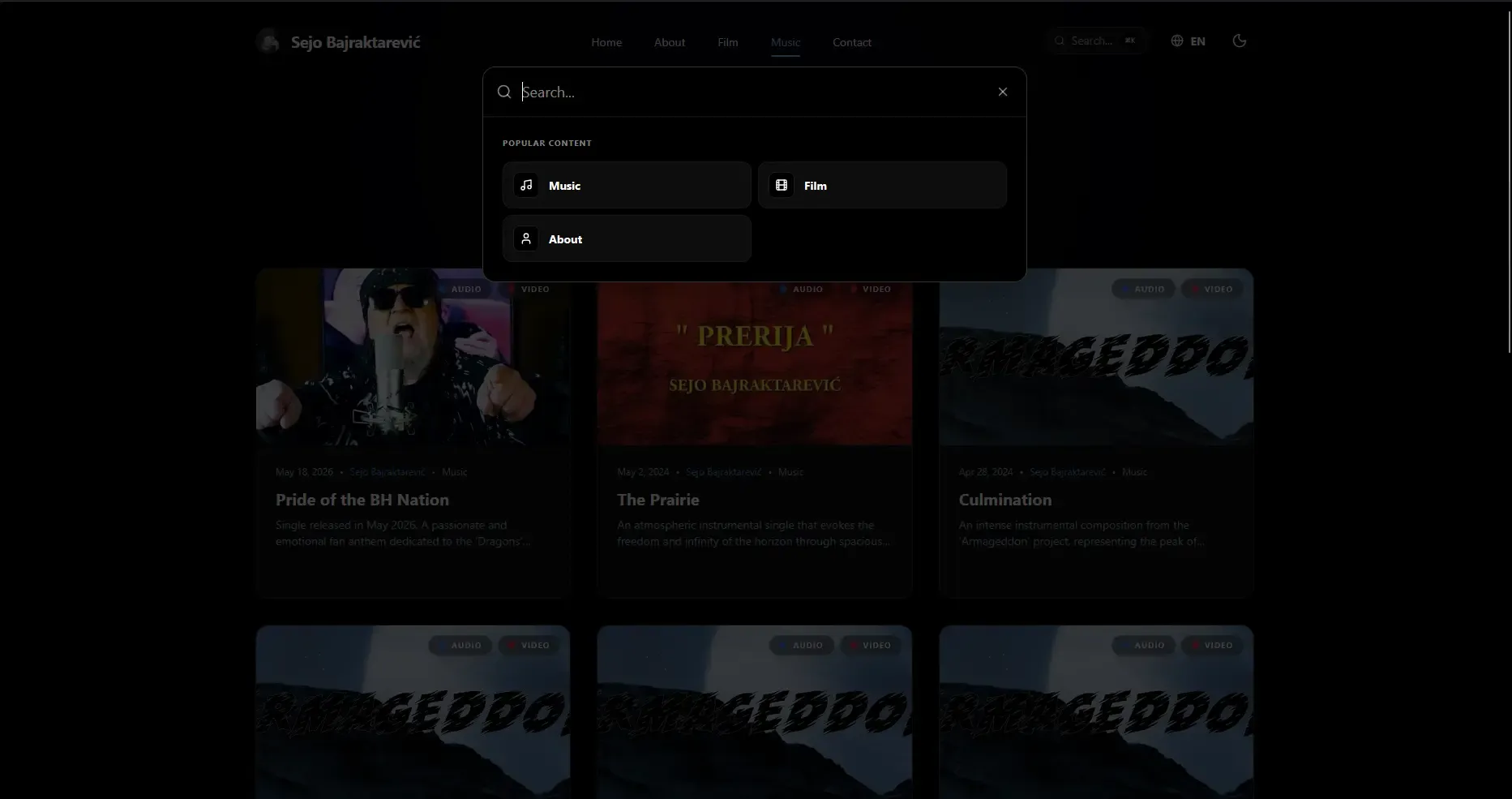
Task: Open the Culmination Armageddon thumbnail
Action: (x=1096, y=357)
